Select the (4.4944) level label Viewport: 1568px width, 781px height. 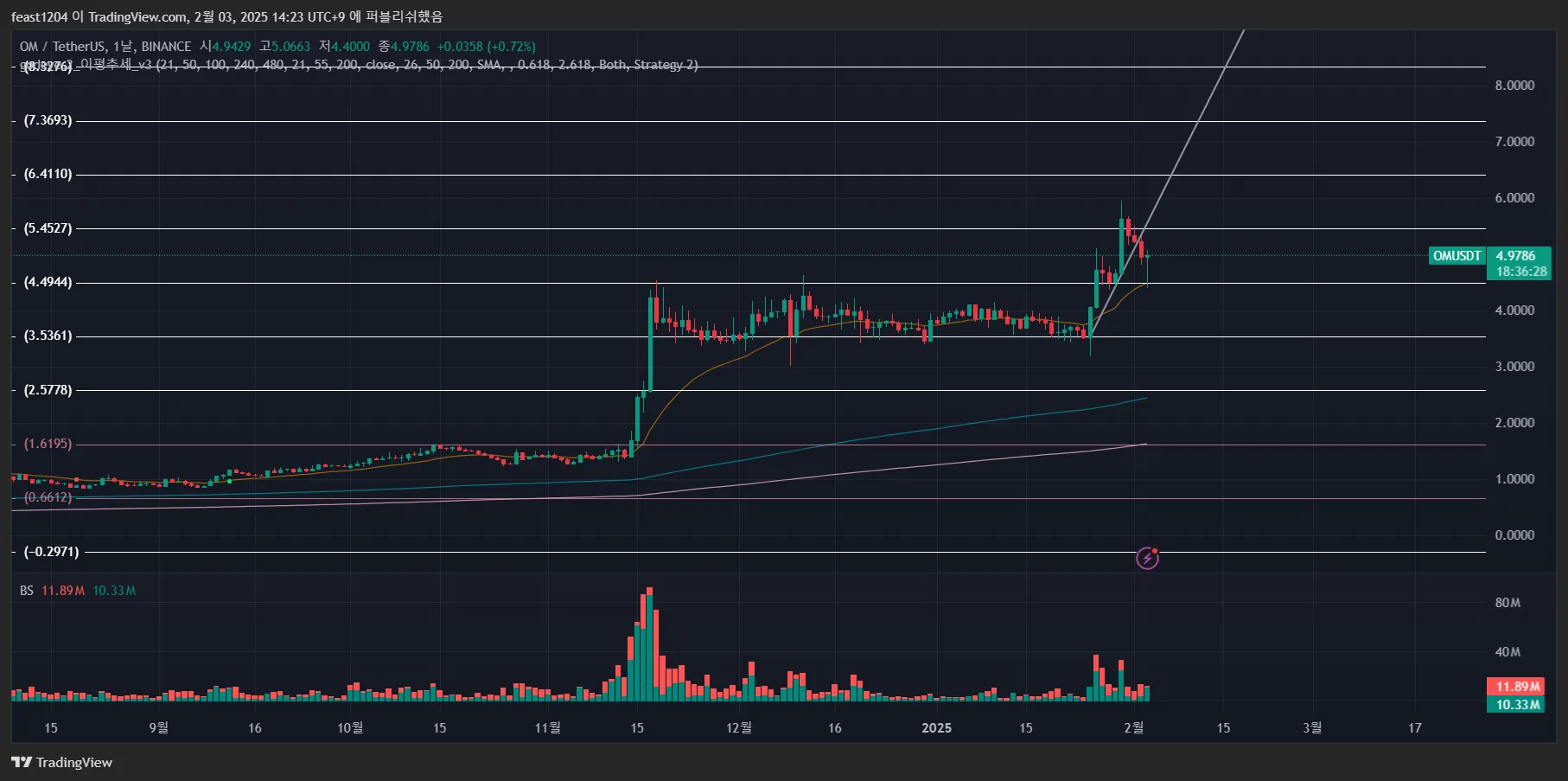click(x=48, y=282)
